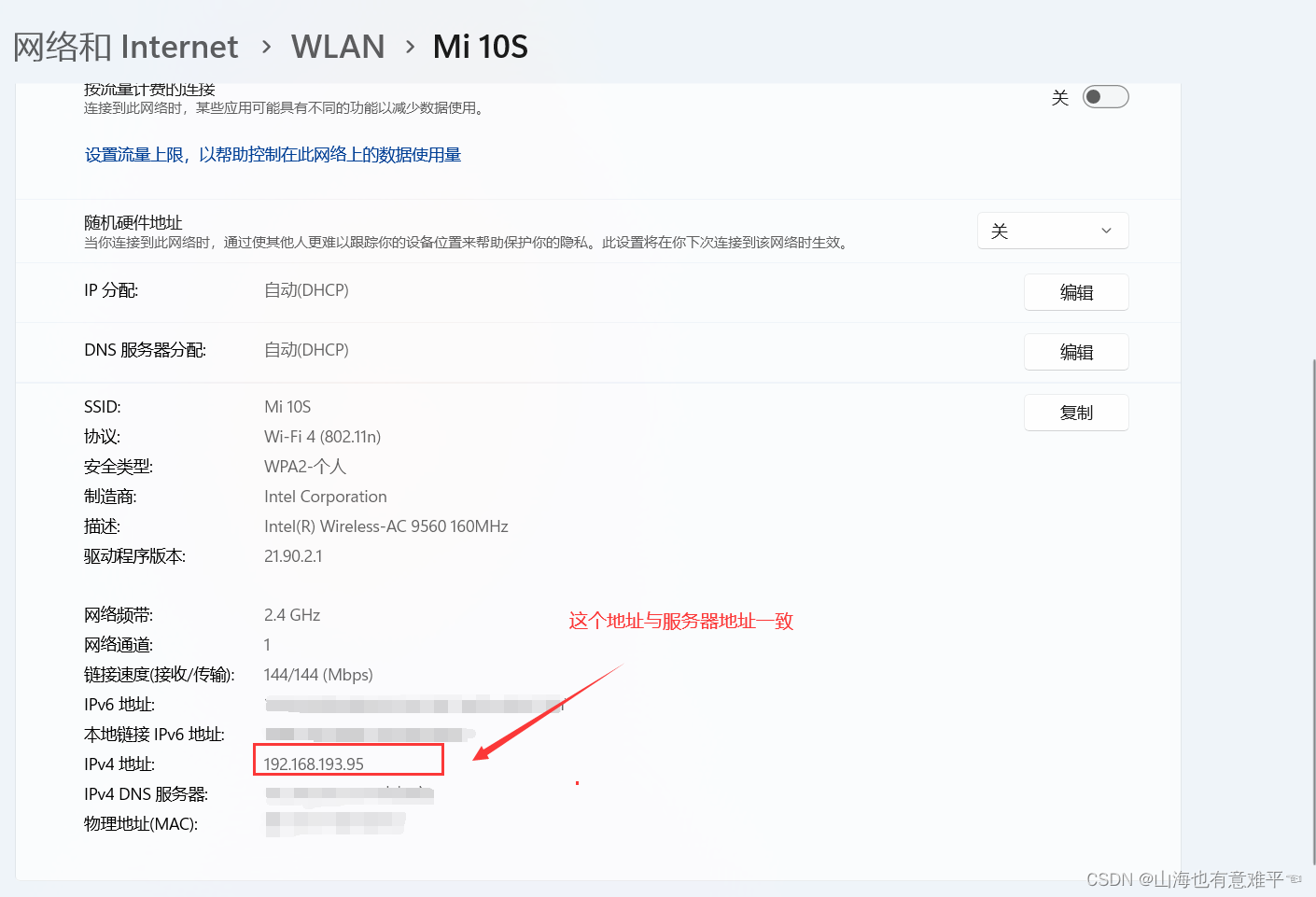Image resolution: width=1316 pixels, height=897 pixels.
Task: Click the Intel Corporation manufacturer text
Action: (x=325, y=496)
